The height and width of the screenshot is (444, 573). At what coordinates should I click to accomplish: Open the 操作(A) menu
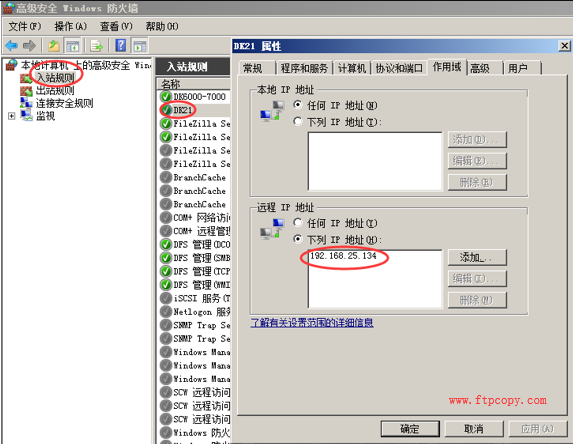(x=71, y=26)
